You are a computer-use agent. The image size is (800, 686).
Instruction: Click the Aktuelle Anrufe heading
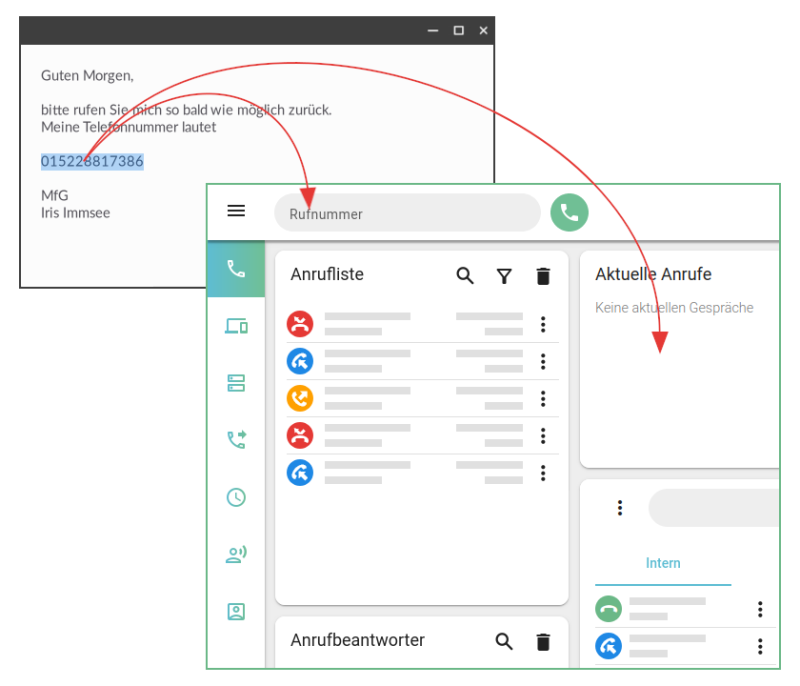[x=653, y=274]
